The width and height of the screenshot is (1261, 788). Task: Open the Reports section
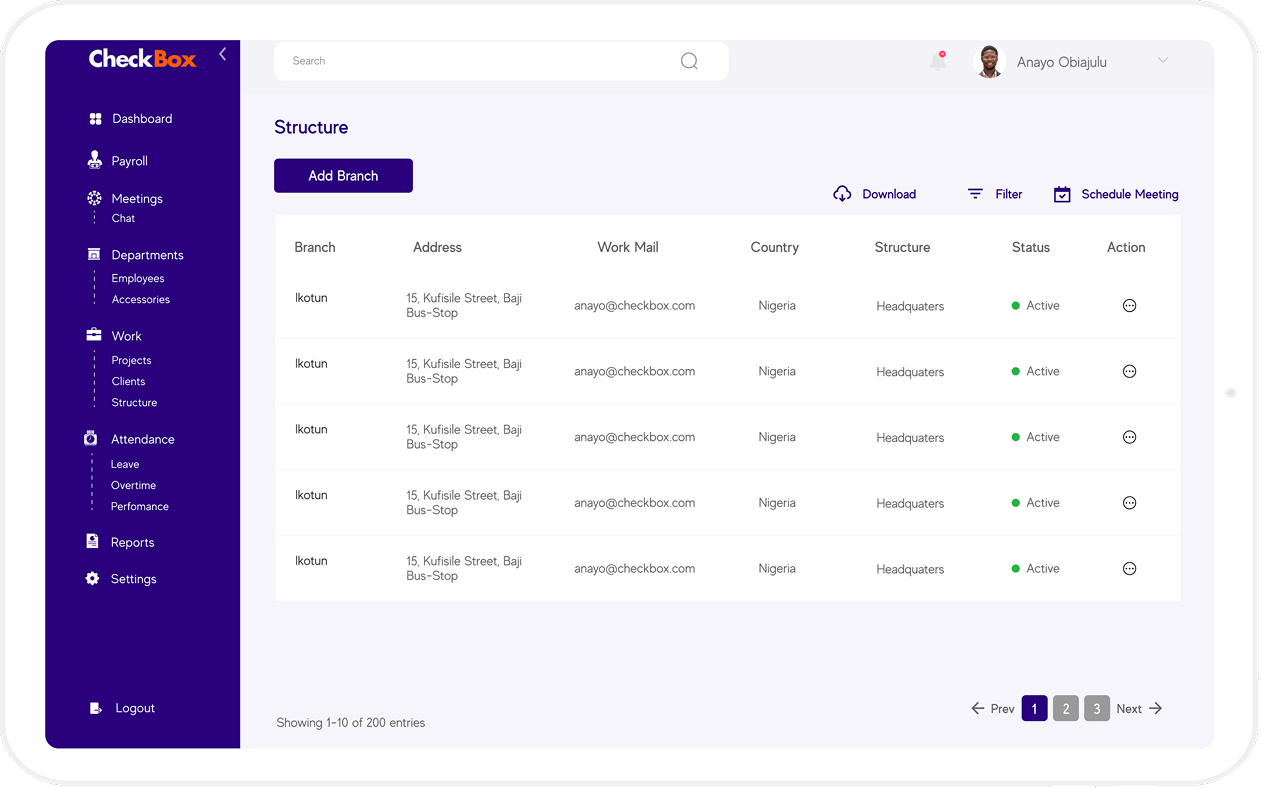132,542
